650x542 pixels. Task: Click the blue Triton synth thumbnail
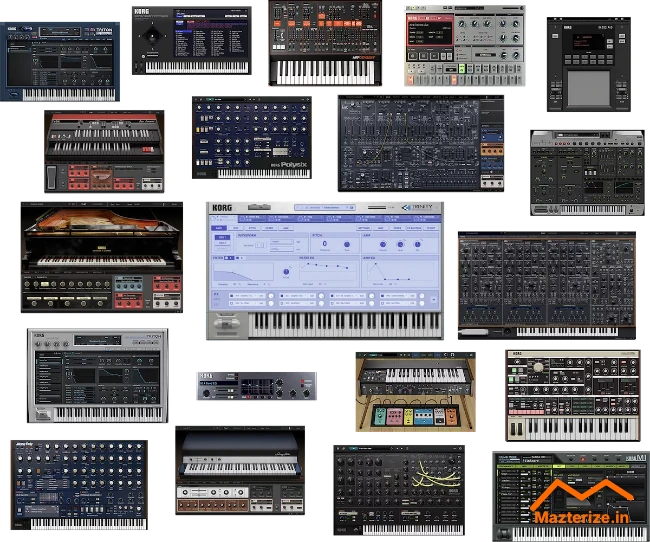60,62
